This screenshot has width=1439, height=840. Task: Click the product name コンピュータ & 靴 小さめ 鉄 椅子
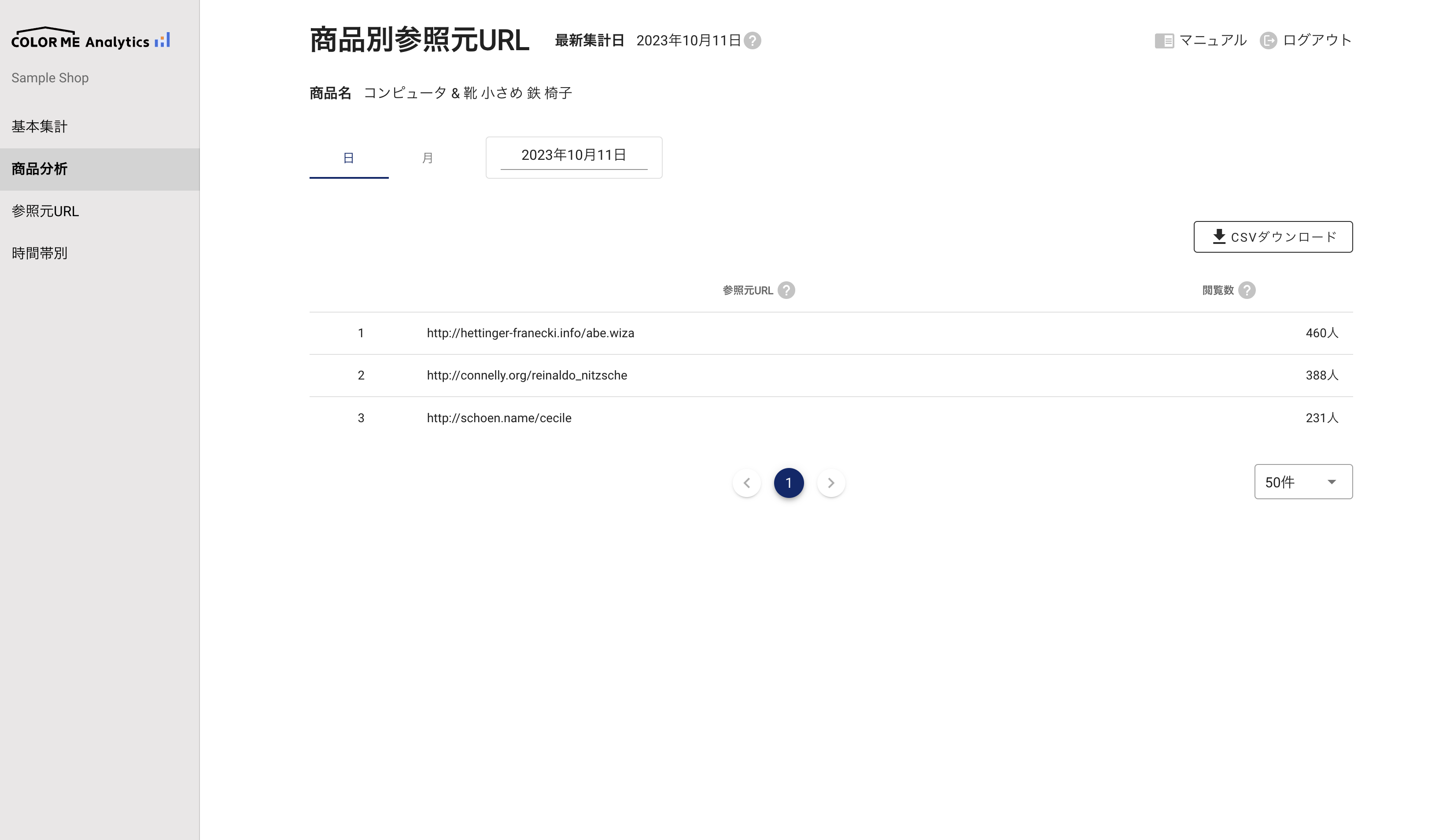(x=468, y=93)
